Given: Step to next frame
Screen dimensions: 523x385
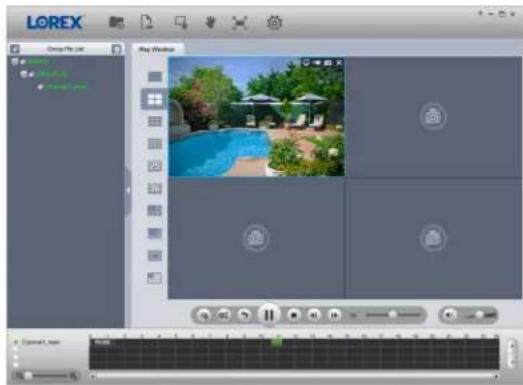Looking at the screenshot, I should coord(334,315).
